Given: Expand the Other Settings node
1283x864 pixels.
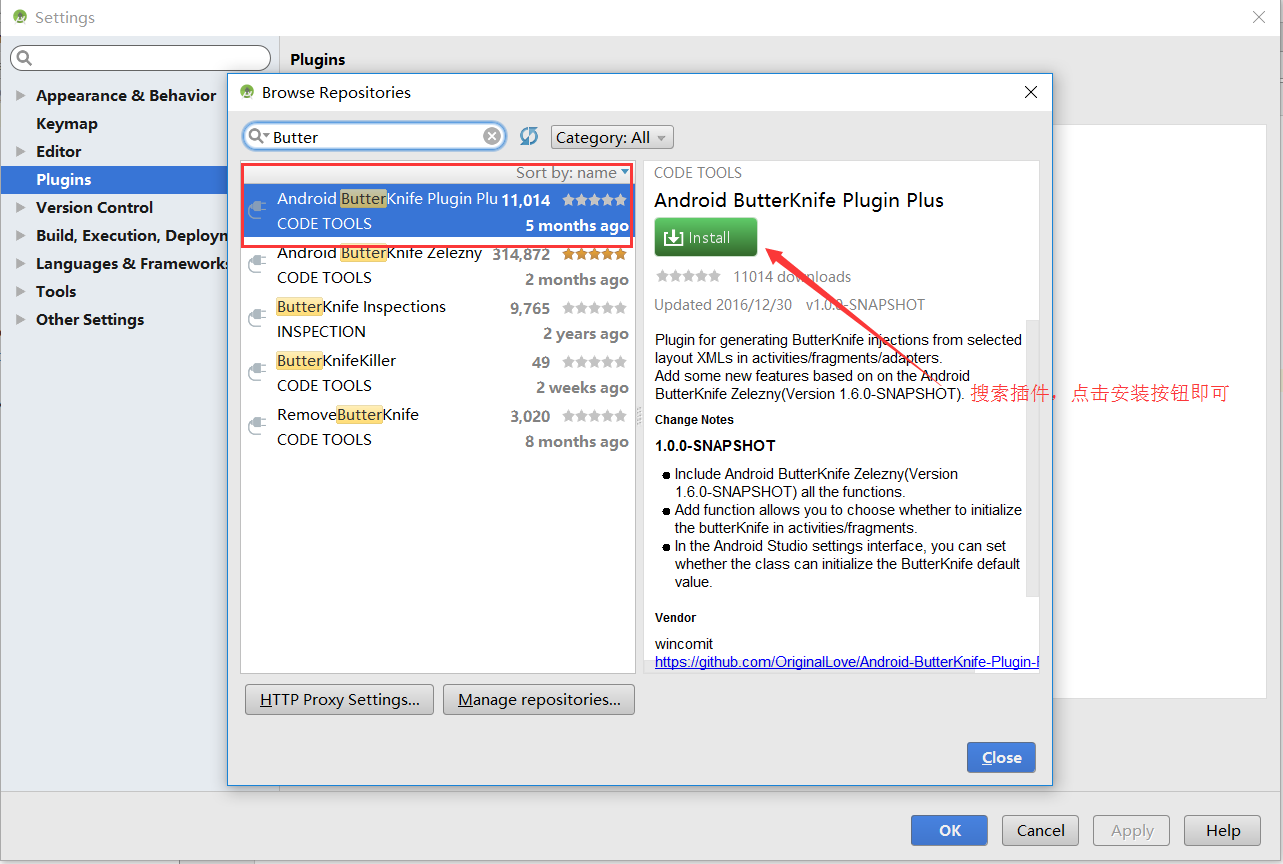Looking at the screenshot, I should click(21, 320).
